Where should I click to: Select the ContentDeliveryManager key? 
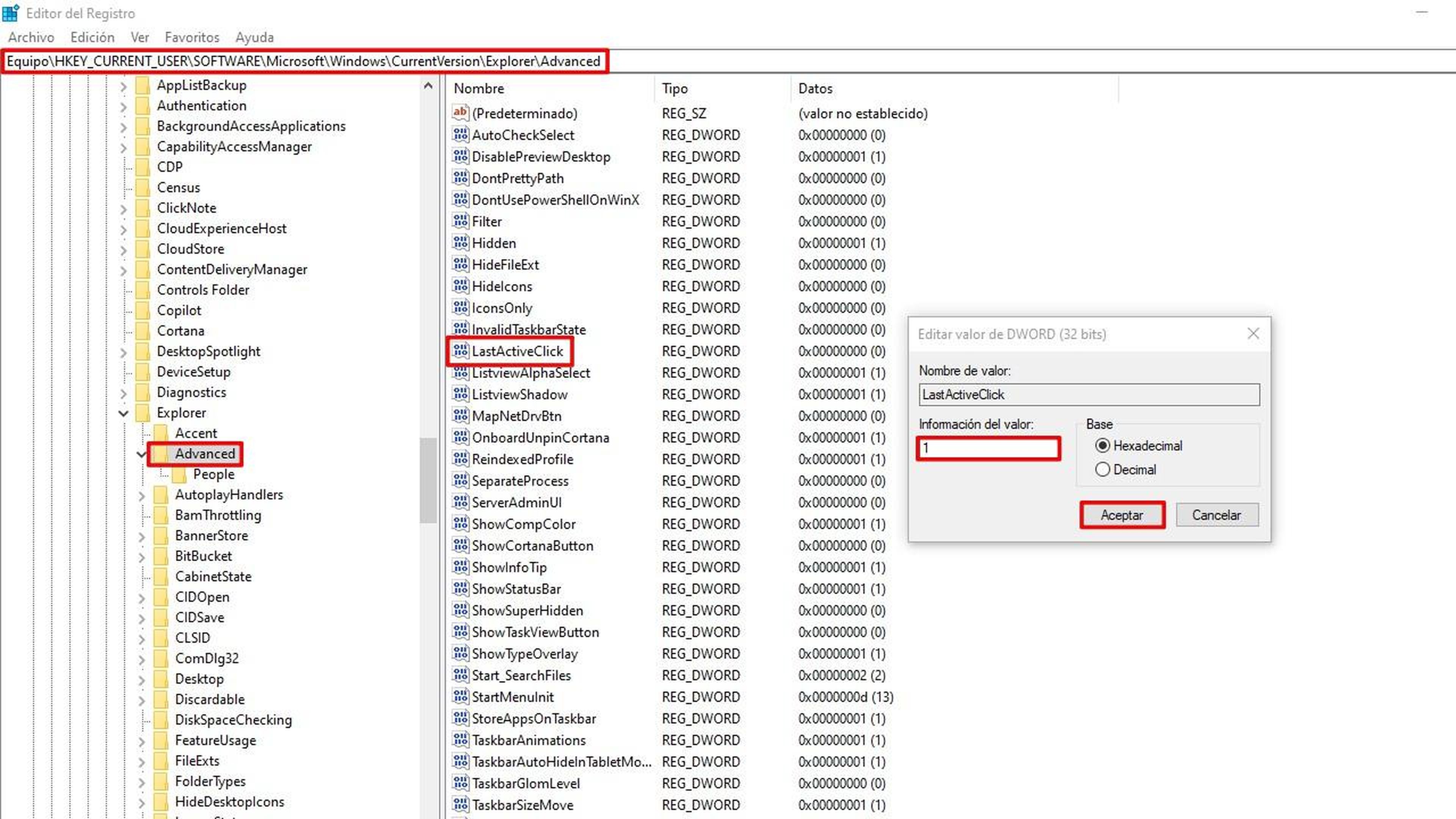(232, 270)
